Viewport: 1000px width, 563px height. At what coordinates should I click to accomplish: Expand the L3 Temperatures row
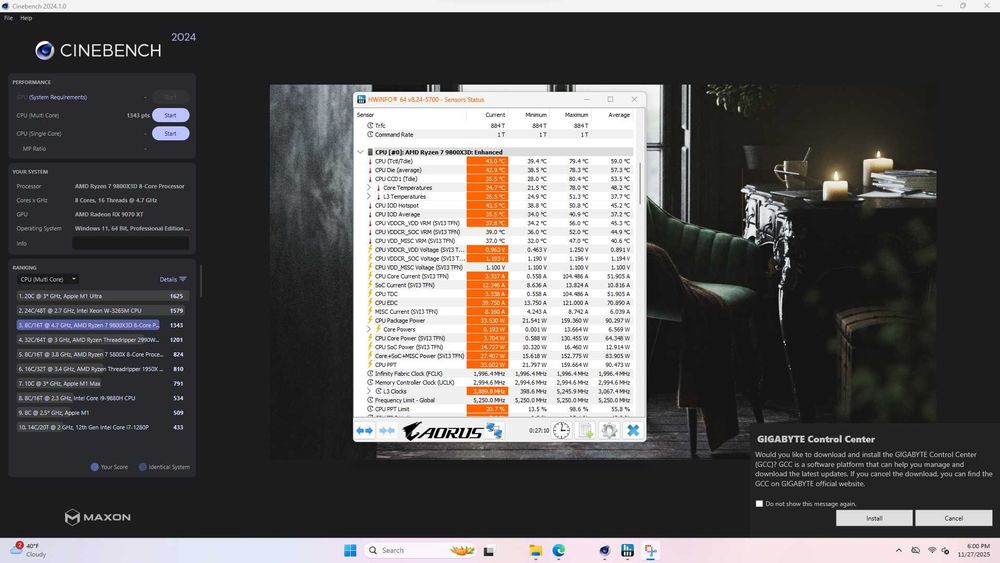coord(369,197)
